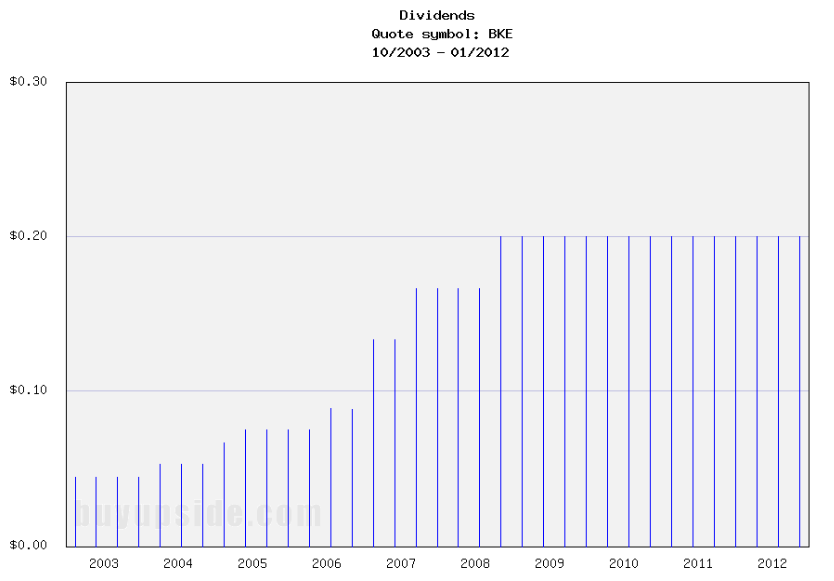Image resolution: width=834 pixels, height=581 pixels.
Task: Click the '10/2003 – 01/2012' date range text
Action: pos(440,53)
